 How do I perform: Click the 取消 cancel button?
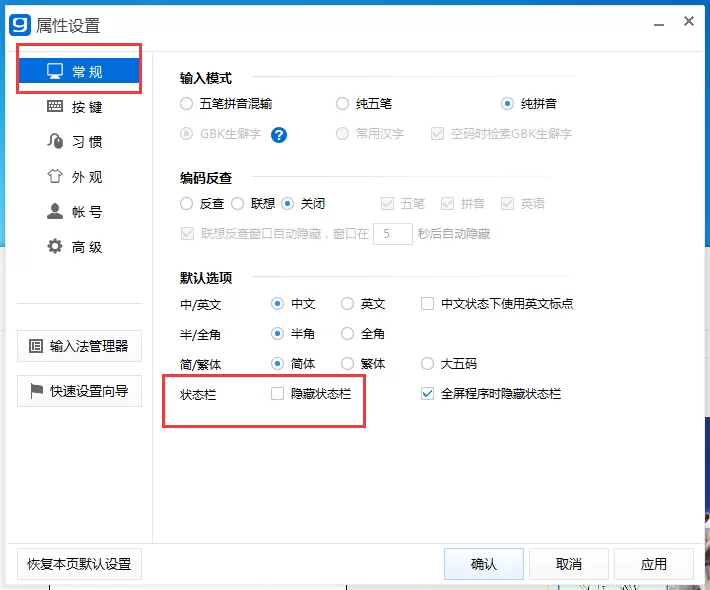[x=569, y=564]
